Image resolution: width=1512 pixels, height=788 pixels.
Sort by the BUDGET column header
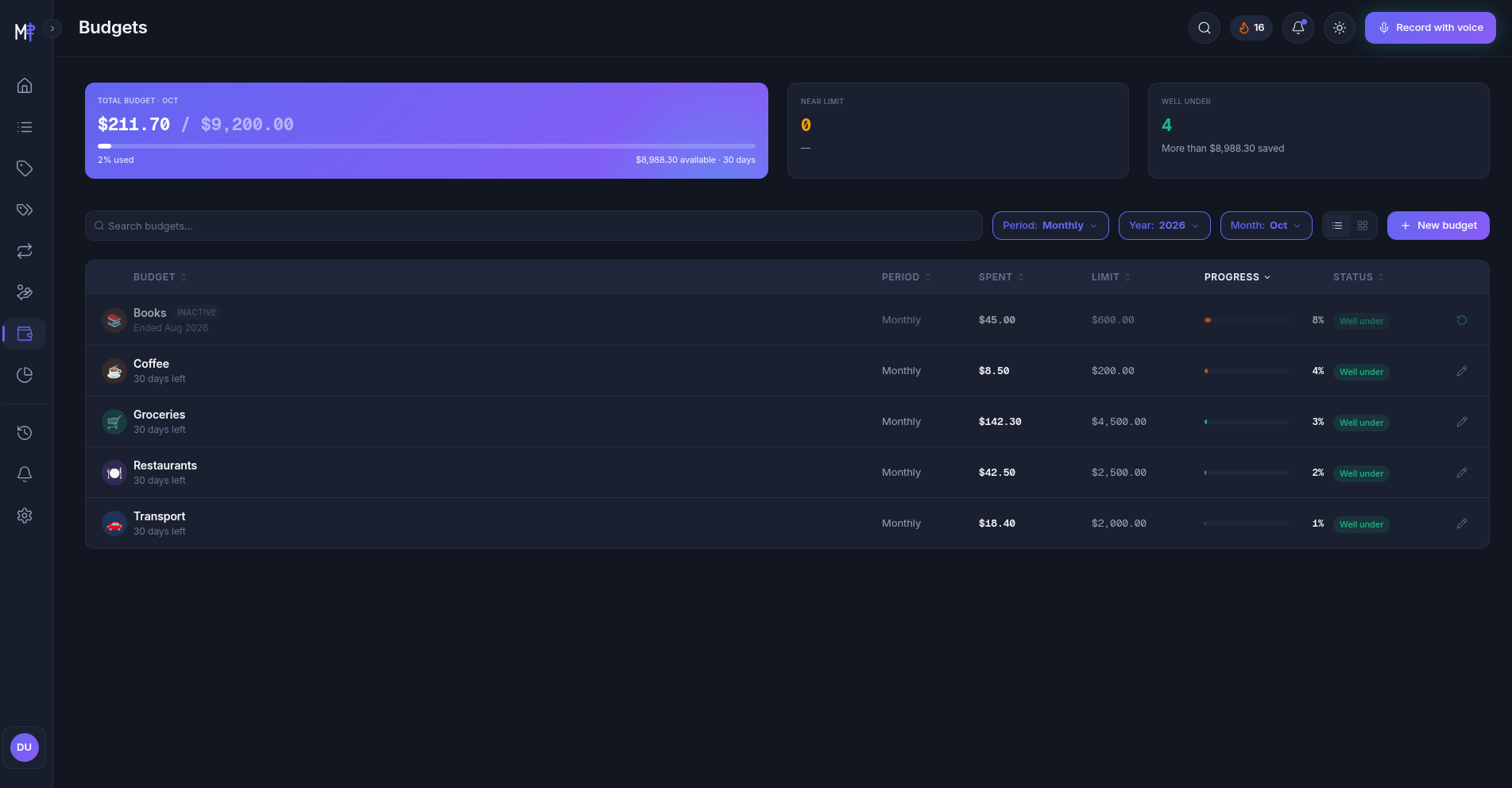[x=160, y=277]
